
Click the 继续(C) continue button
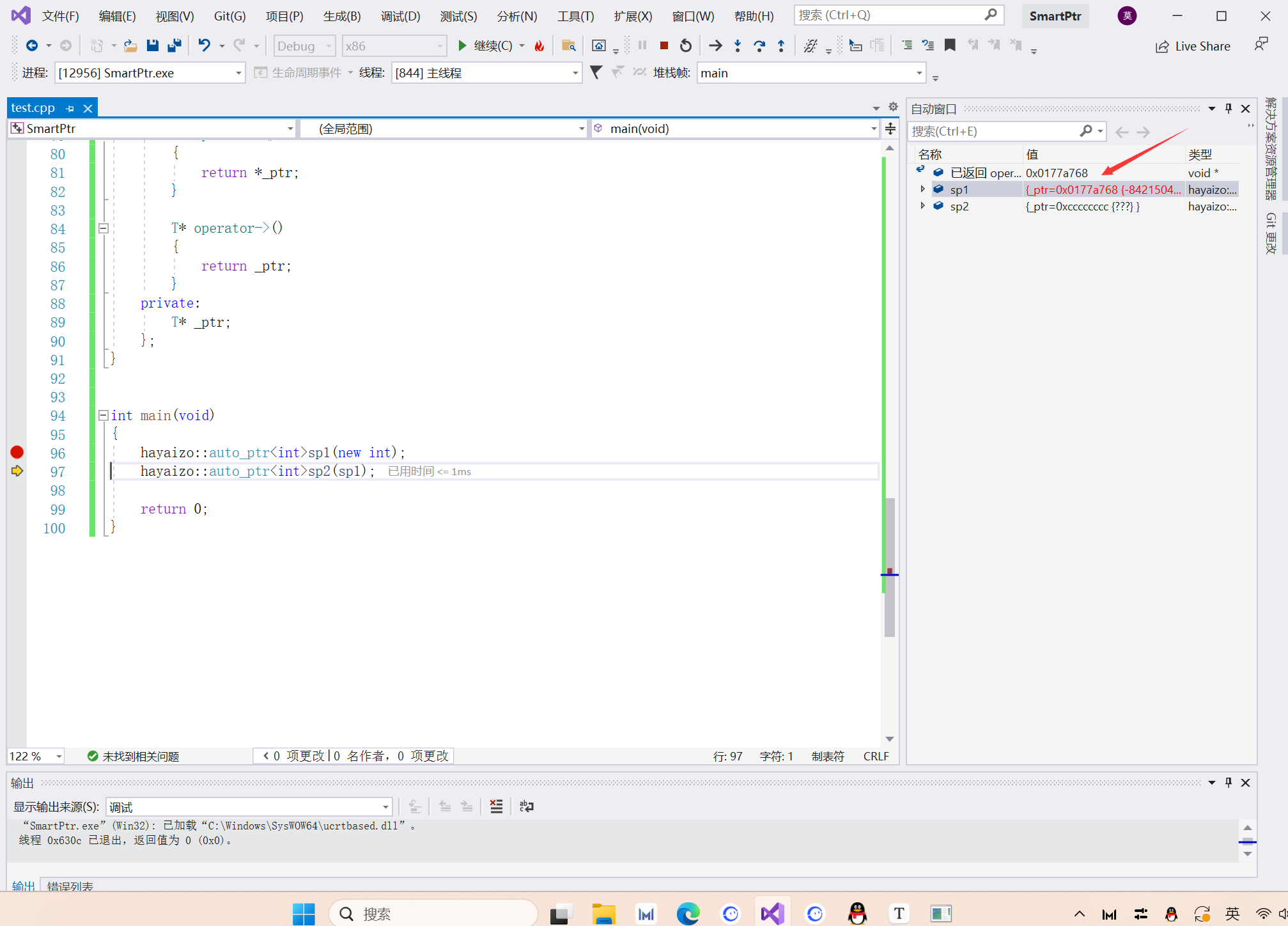485,45
